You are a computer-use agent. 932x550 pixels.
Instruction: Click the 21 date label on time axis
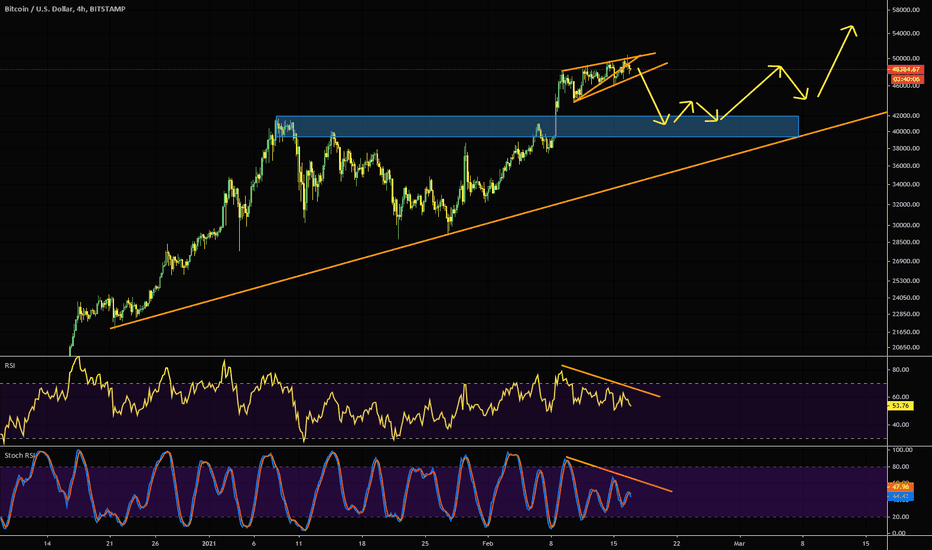[x=109, y=543]
